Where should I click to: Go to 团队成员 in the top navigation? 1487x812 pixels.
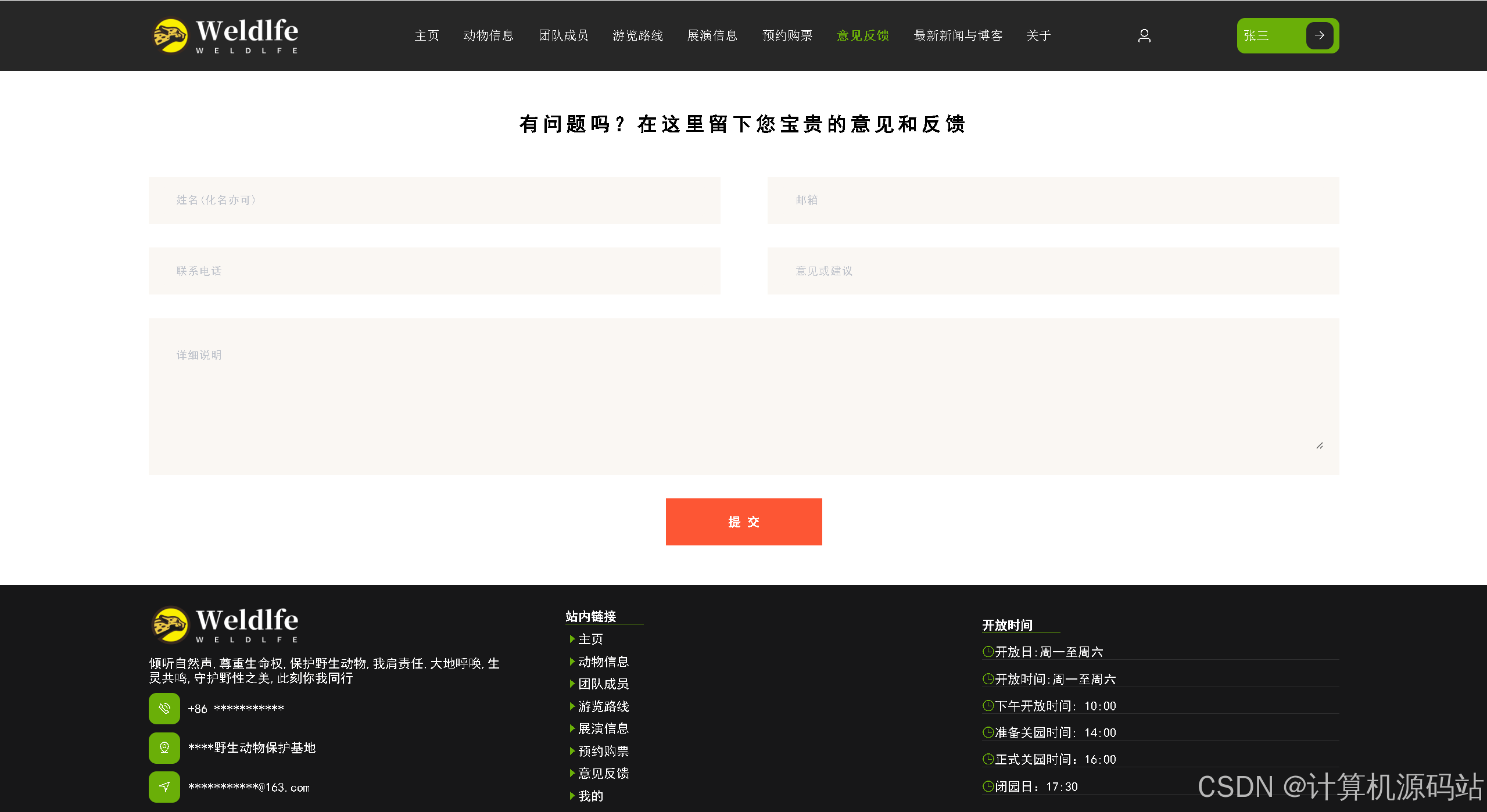click(x=564, y=35)
